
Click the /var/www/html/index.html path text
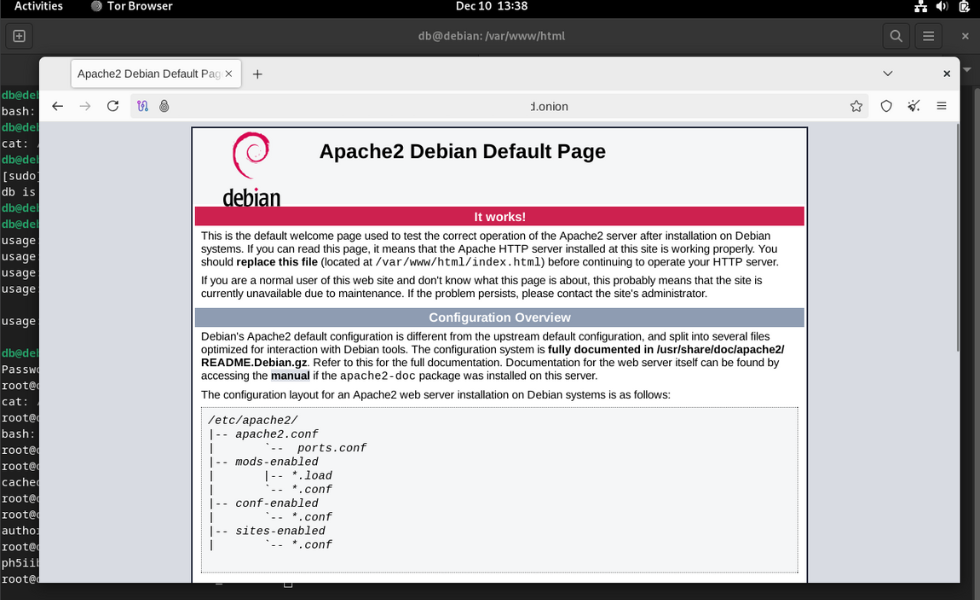point(458,262)
